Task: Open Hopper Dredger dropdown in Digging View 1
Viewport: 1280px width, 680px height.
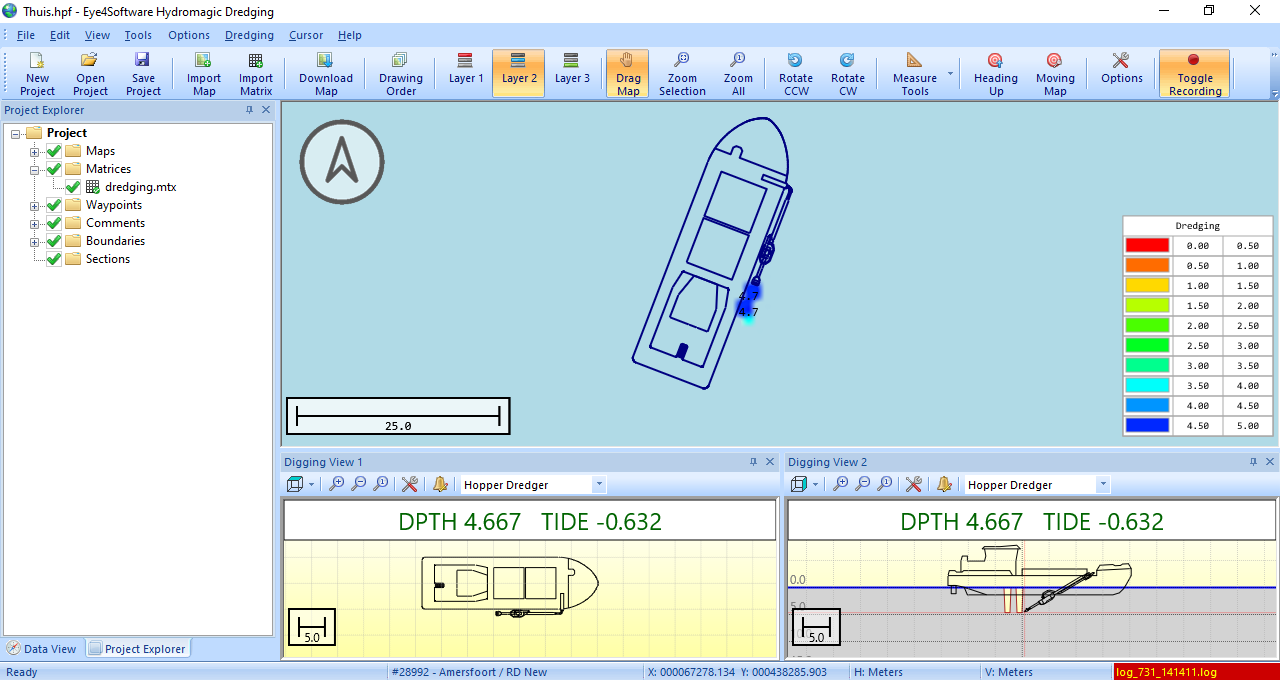Action: pyautogui.click(x=599, y=485)
